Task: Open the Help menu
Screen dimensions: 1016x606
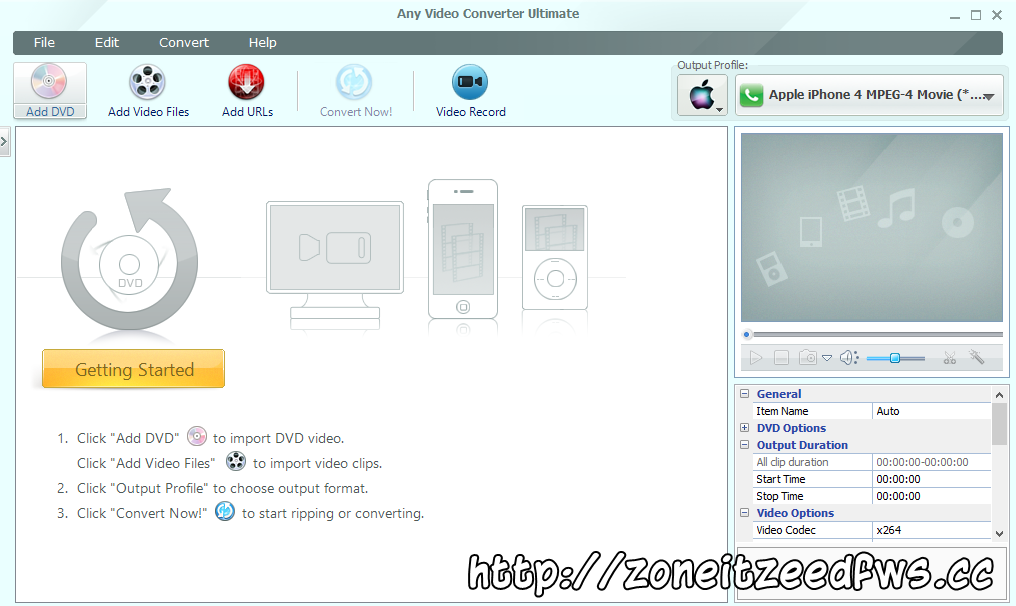Action: click(262, 42)
